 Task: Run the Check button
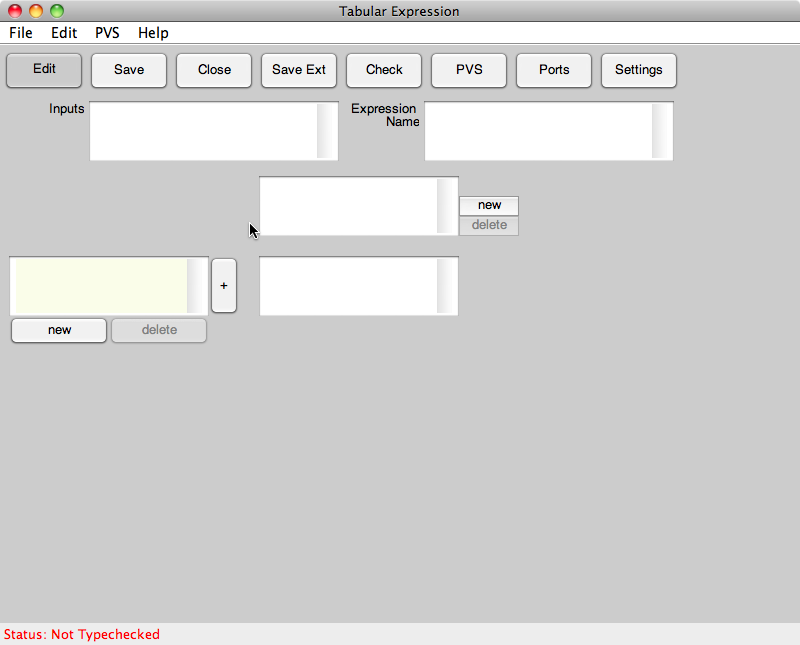(384, 70)
